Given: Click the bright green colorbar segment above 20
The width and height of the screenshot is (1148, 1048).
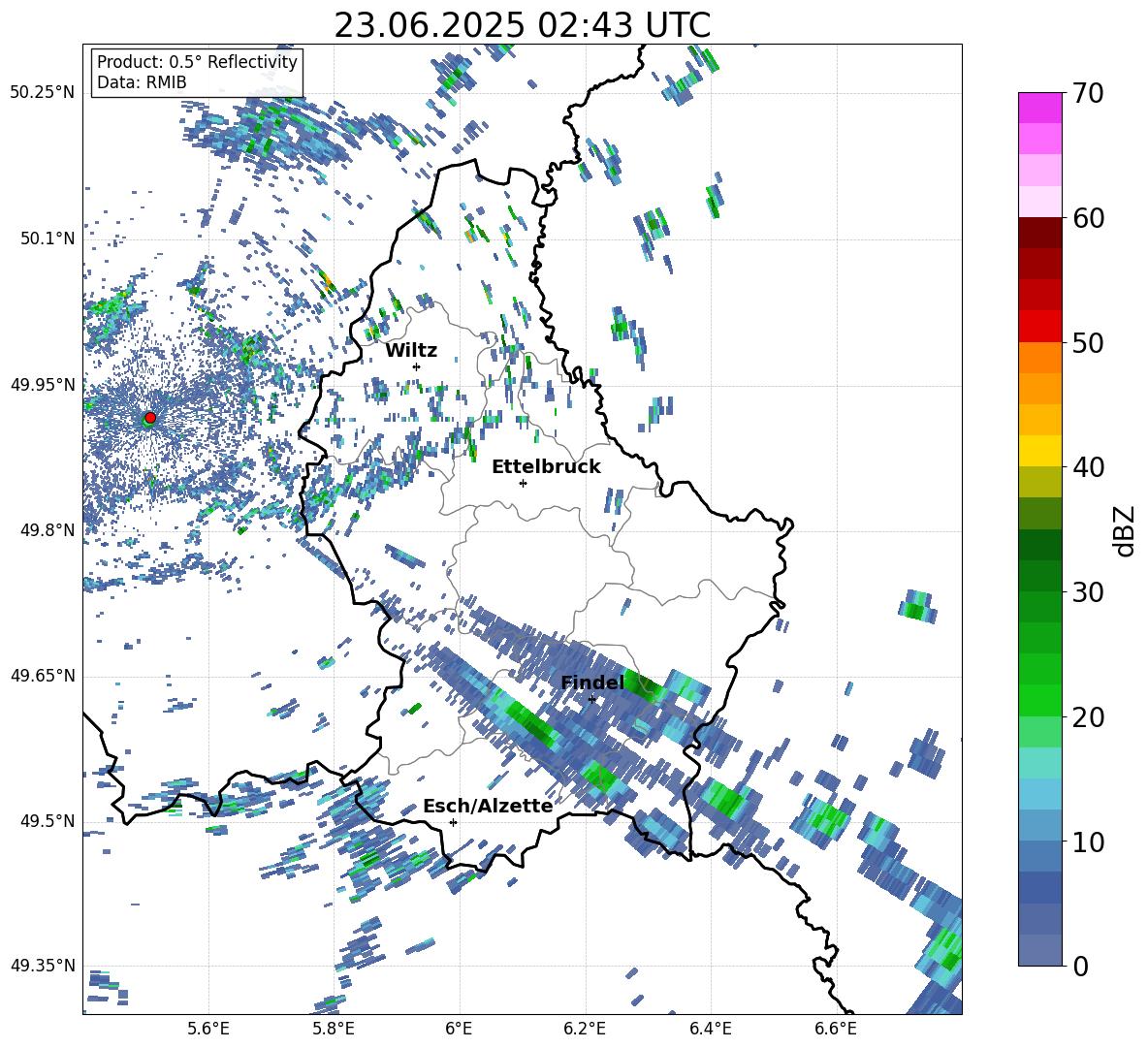Looking at the screenshot, I should (x=1039, y=700).
